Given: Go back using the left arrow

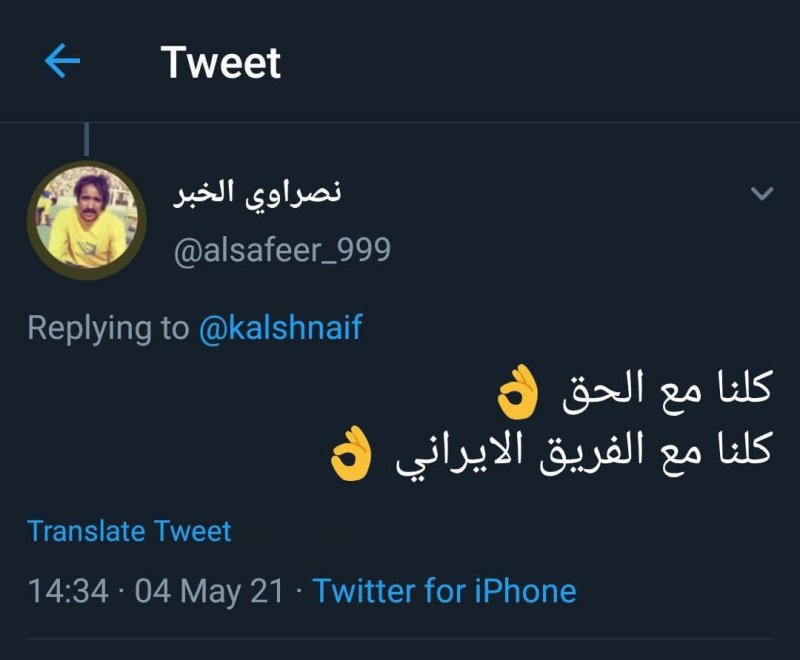Looking at the screenshot, I should [62, 62].
